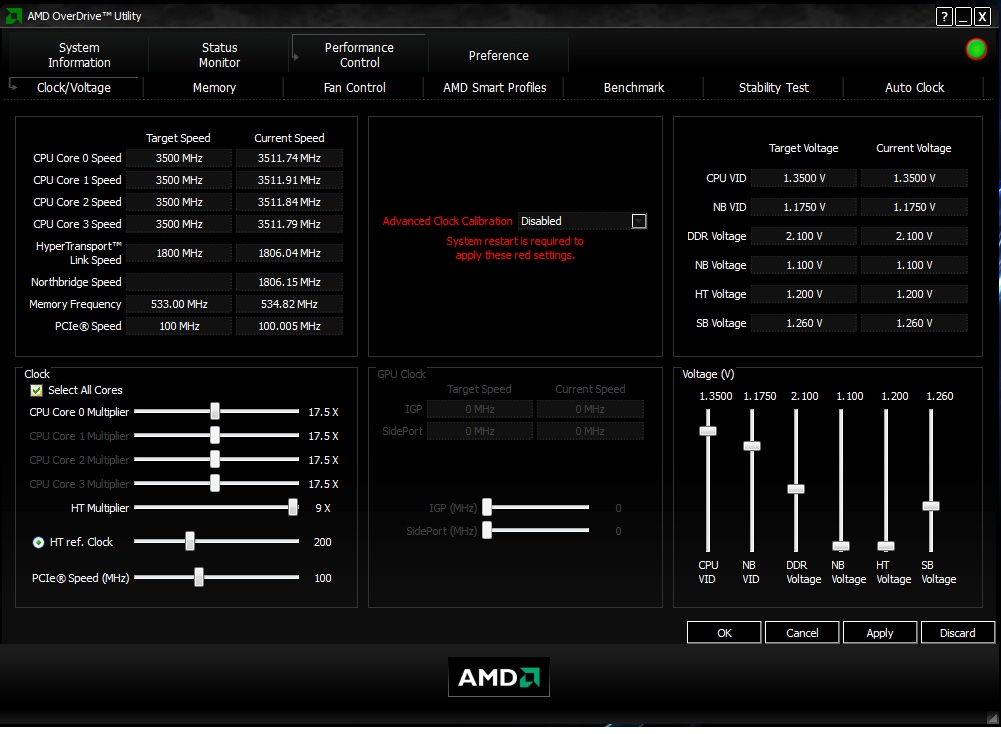Click the empty Northbridge Speed target field
Image resolution: width=1001 pixels, height=734 pixels.
pyautogui.click(x=179, y=281)
